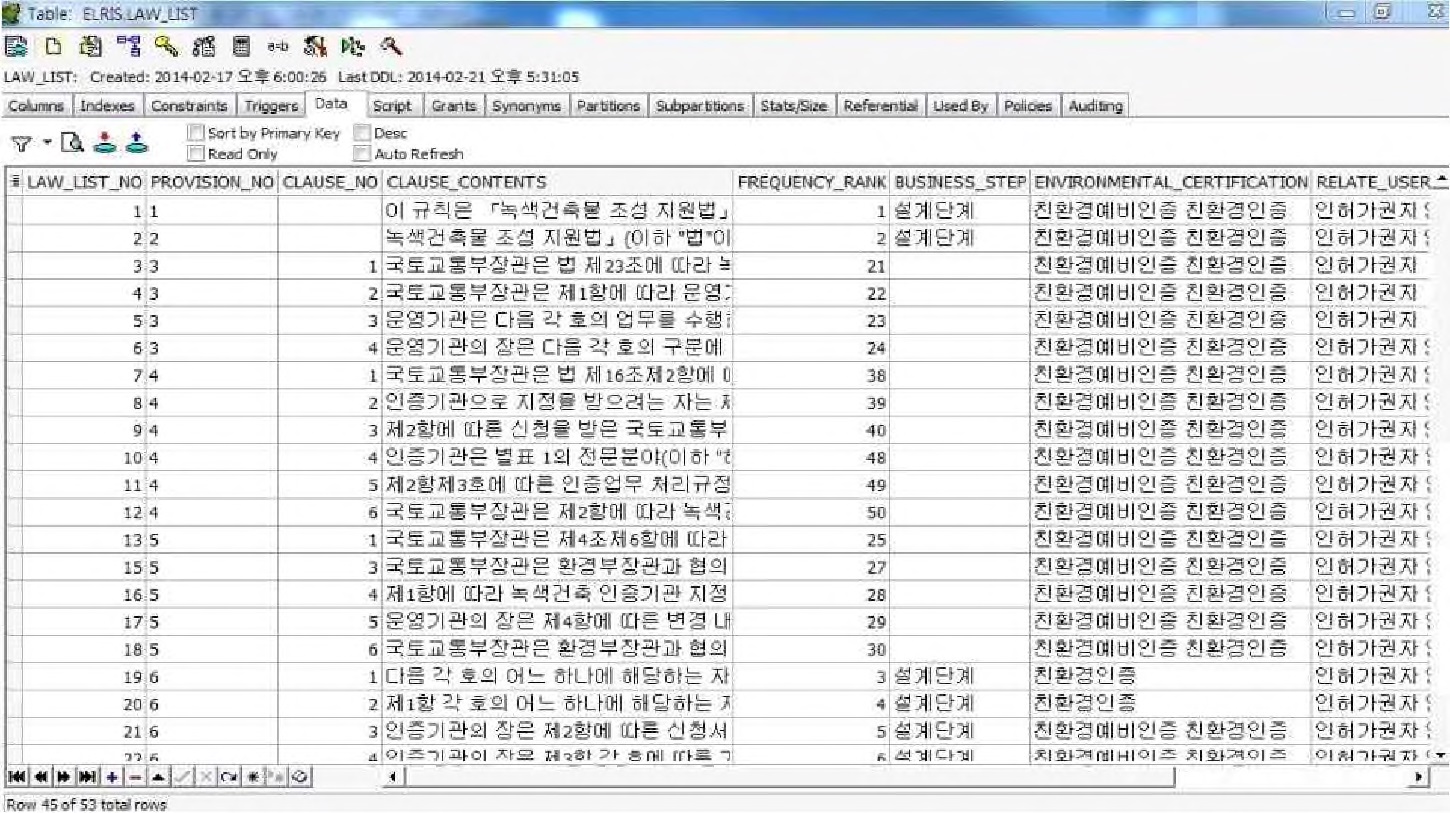Click the page with magnifier icon above grid
Image resolution: width=1450 pixels, height=813 pixels.
70,144
